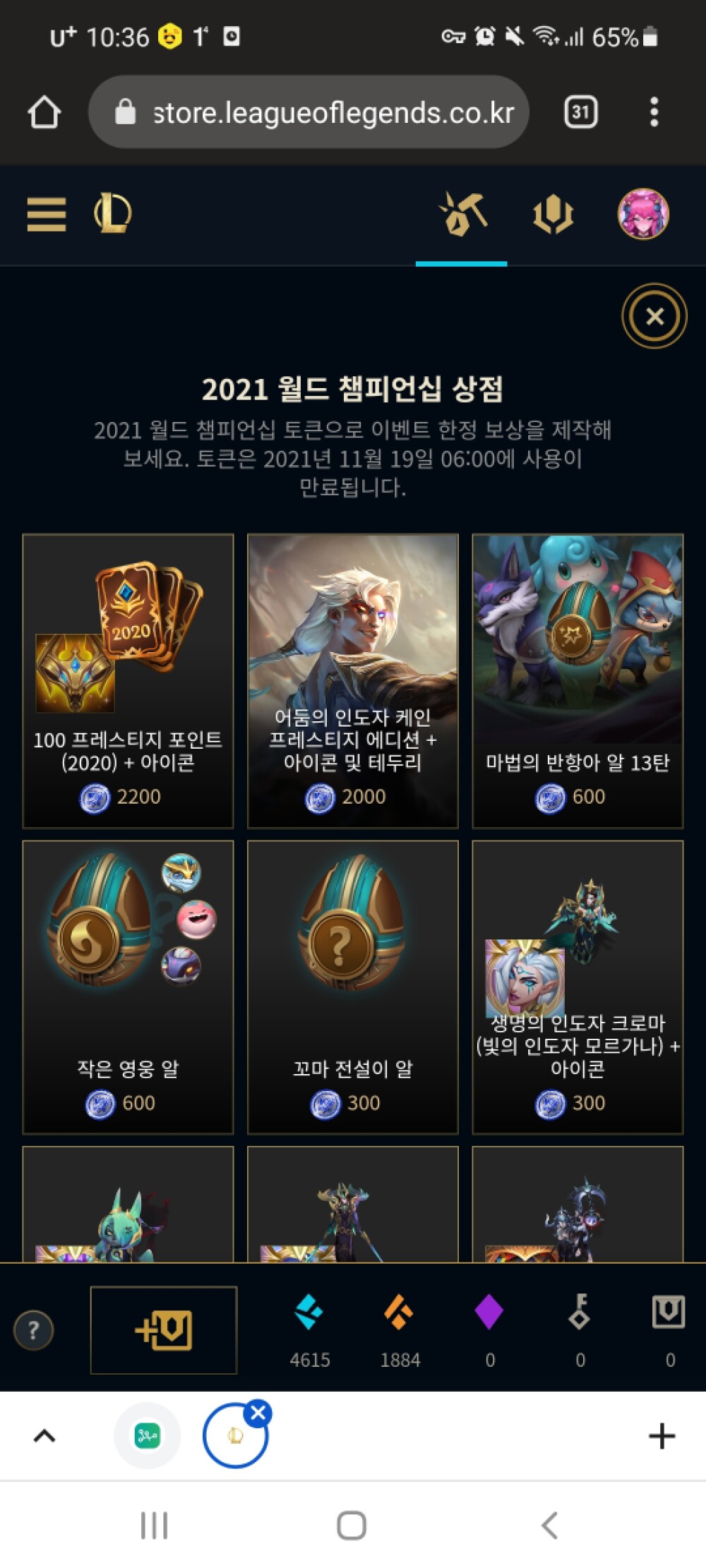Select the Kayn Prestige Edition bundle
The width and height of the screenshot is (706, 1568).
353,681
